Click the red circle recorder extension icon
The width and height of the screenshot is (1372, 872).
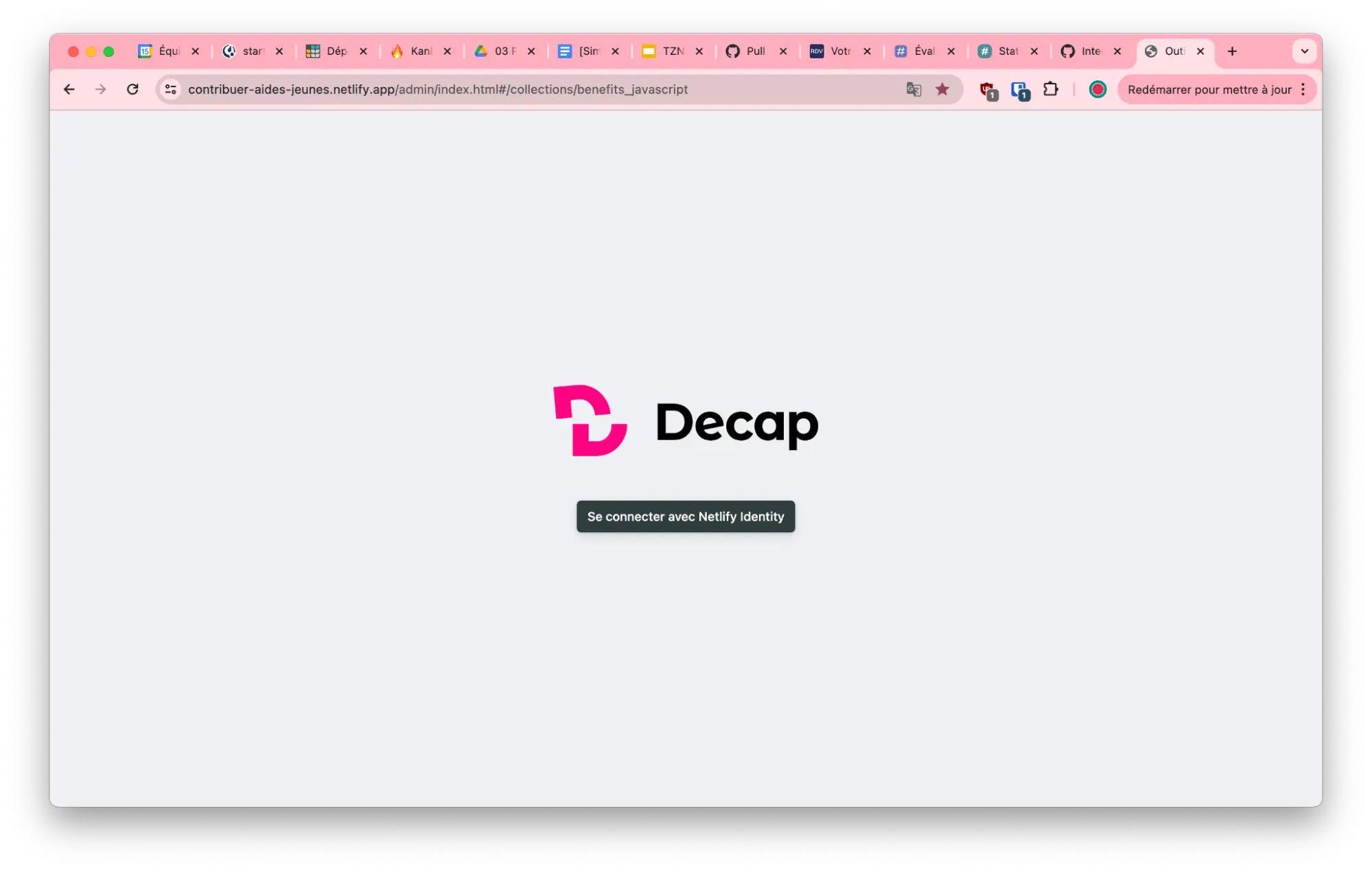tap(1097, 89)
